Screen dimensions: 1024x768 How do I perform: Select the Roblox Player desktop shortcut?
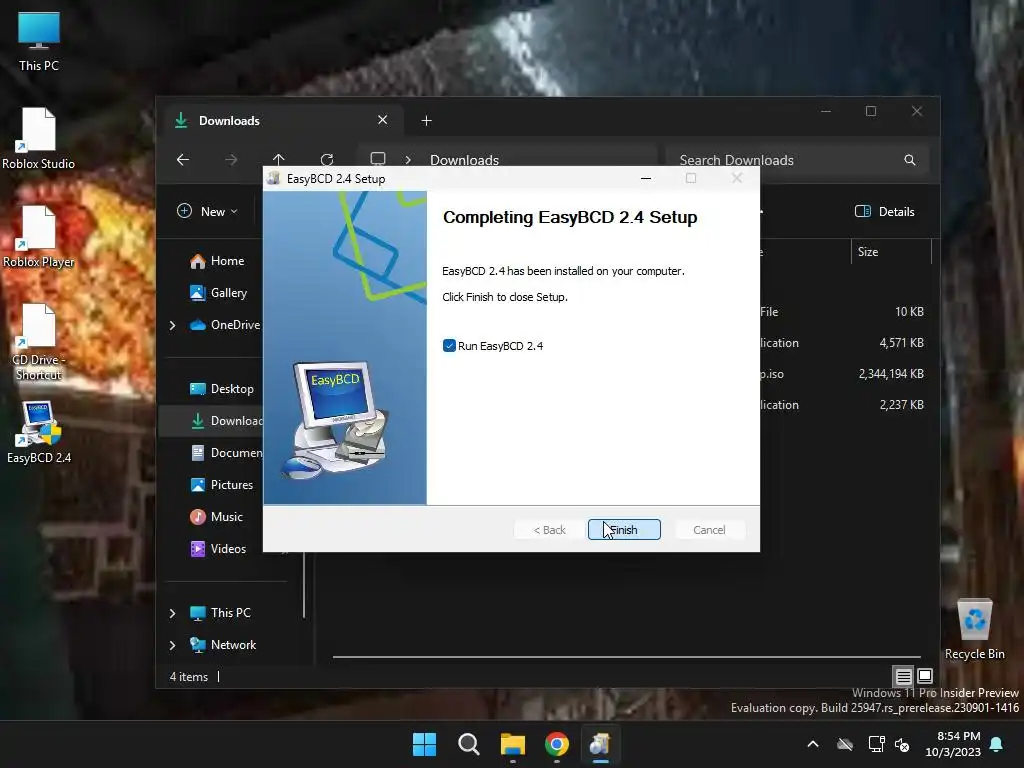39,236
